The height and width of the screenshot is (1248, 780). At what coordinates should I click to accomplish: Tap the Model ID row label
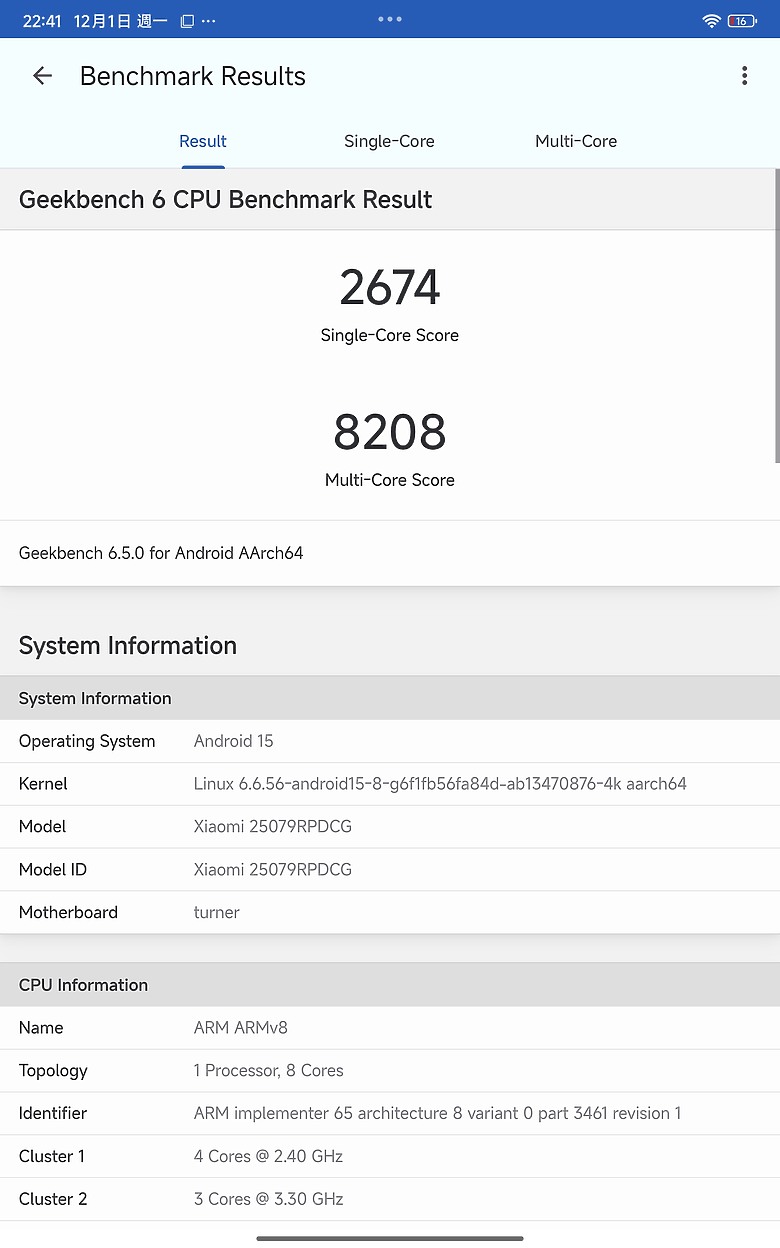click(53, 870)
